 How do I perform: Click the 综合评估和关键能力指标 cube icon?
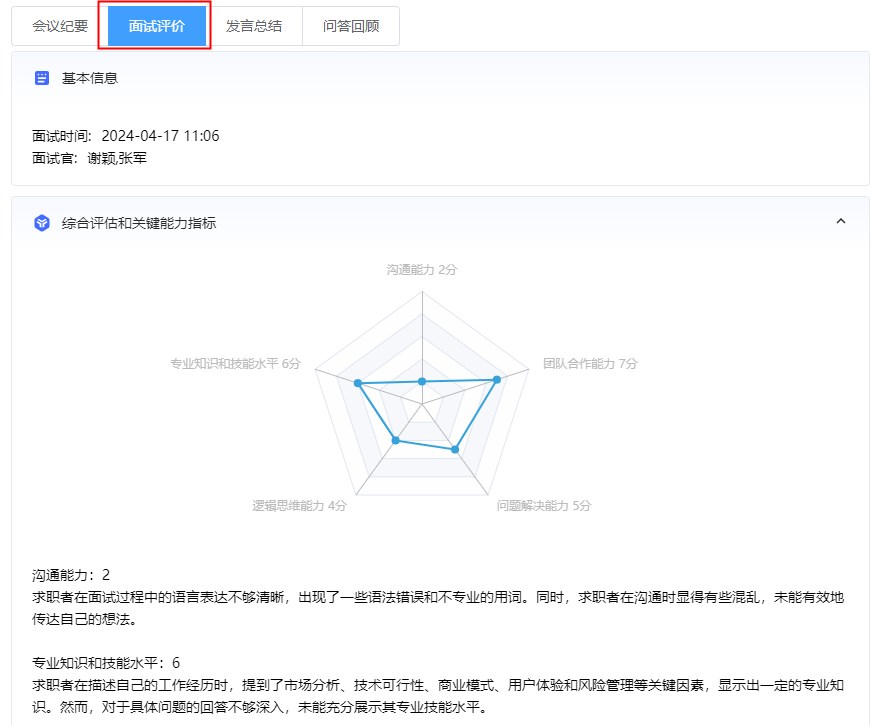pos(42,223)
